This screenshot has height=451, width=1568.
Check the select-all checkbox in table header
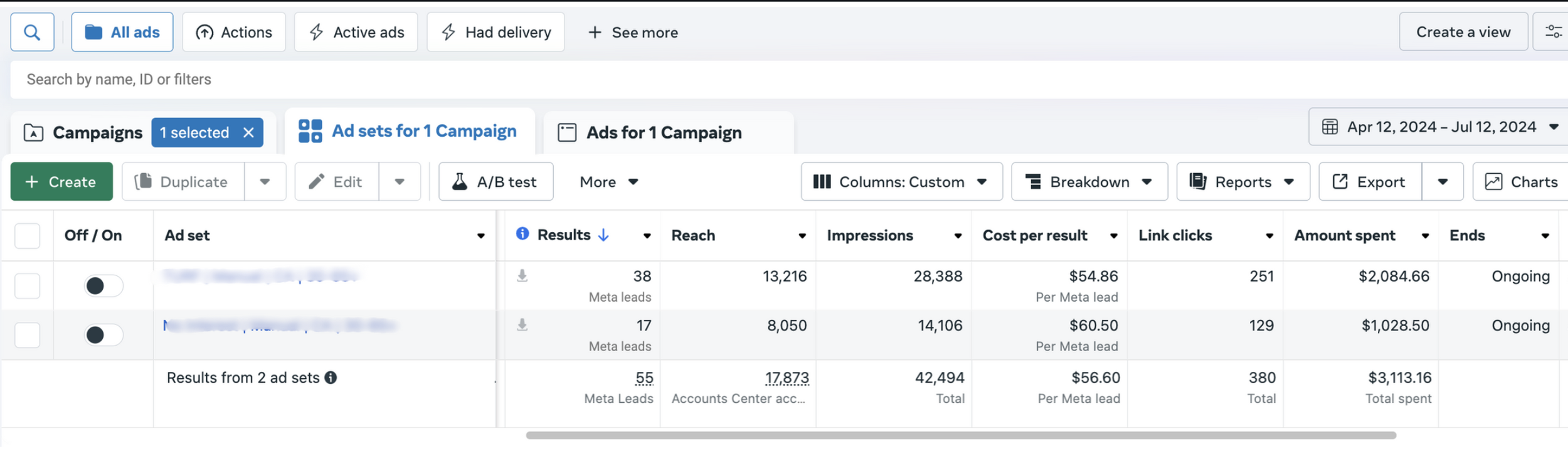pos(28,236)
